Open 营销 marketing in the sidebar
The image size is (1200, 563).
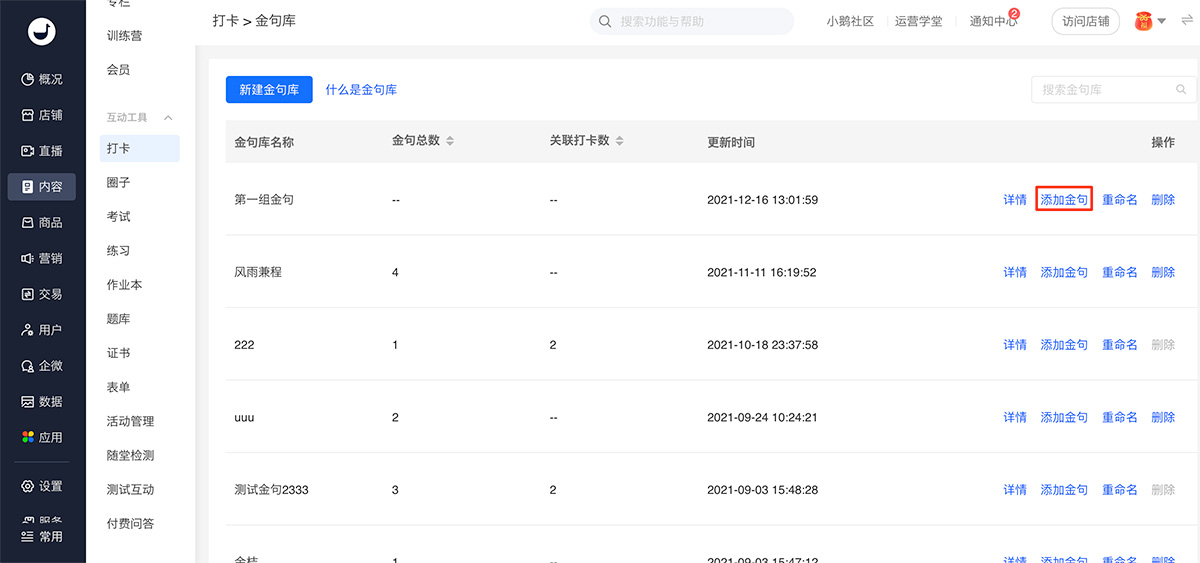click(42, 258)
